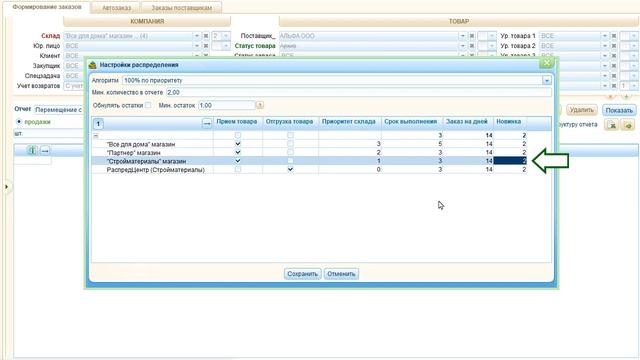Close the Настройки распределения dialog with the X
This screenshot has width=640, height=360.
pos(546,63)
